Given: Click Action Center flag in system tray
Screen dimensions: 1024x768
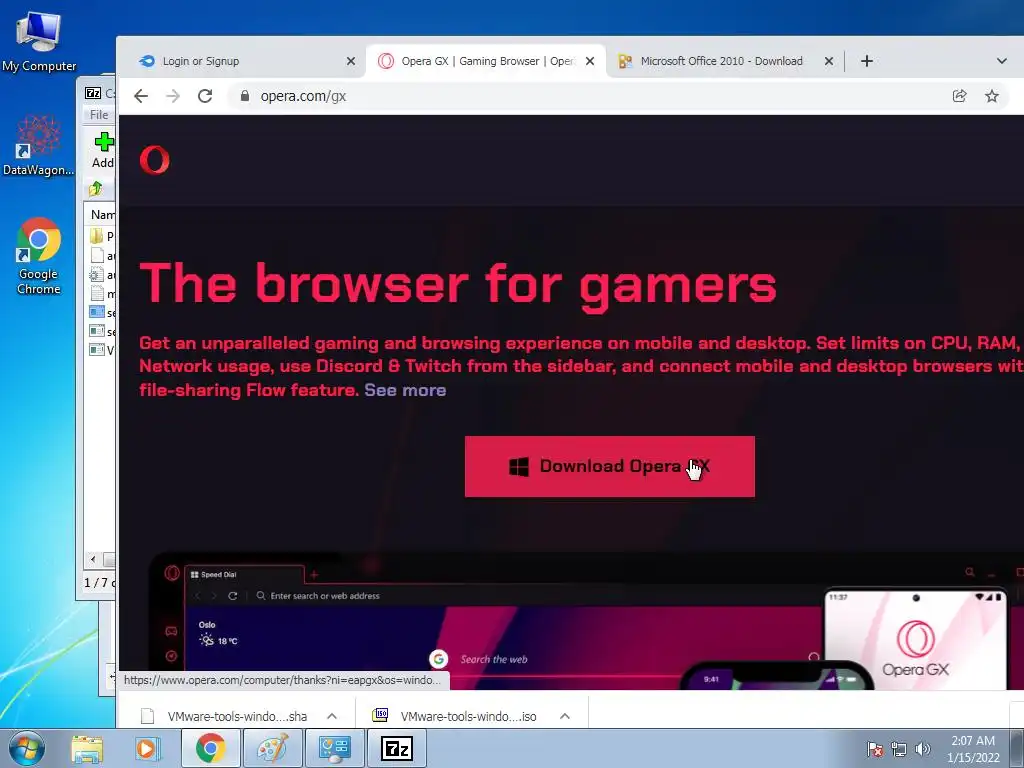Looking at the screenshot, I should click(875, 749).
